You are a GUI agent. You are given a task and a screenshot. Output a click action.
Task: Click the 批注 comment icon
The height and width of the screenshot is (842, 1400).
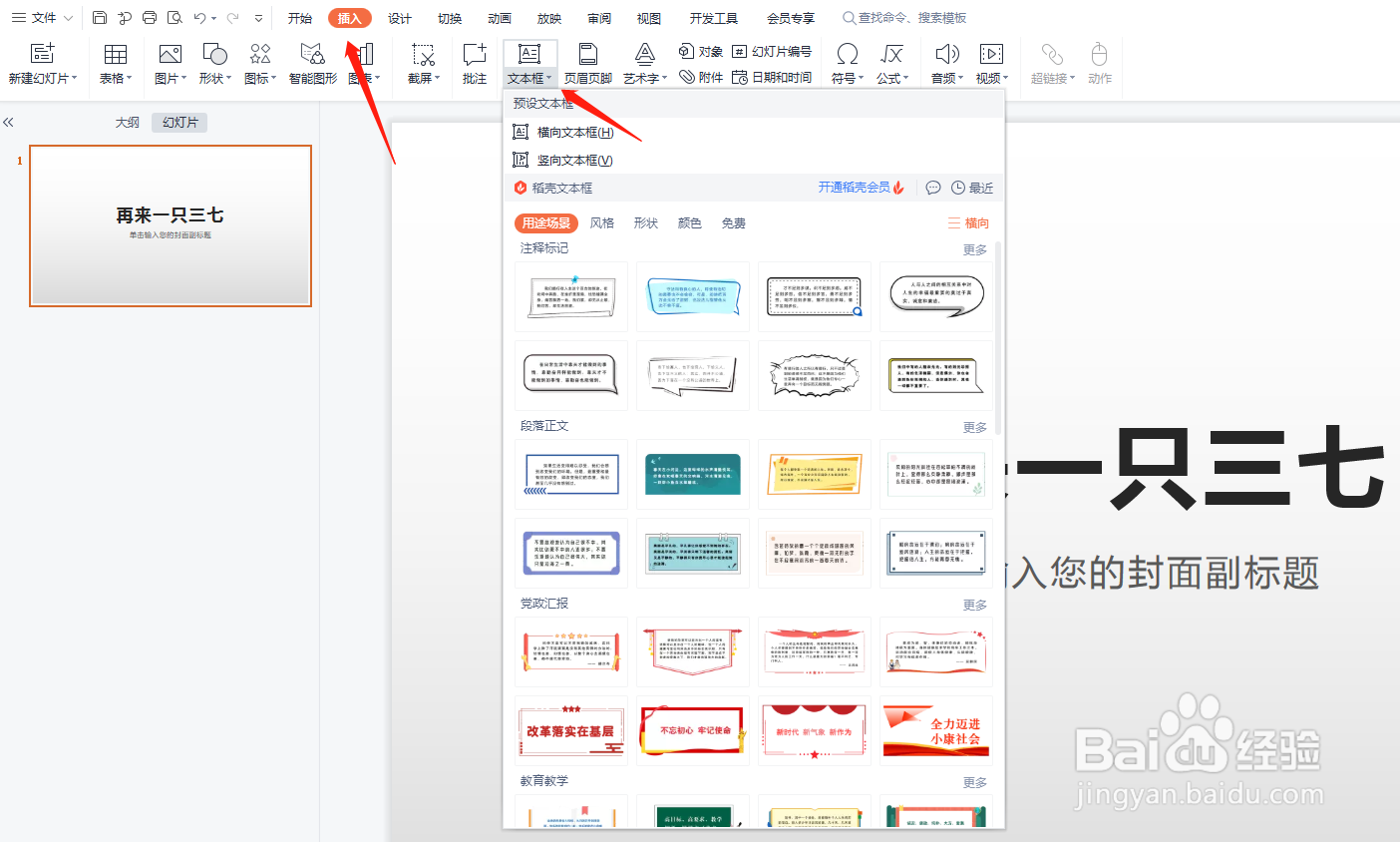click(475, 54)
